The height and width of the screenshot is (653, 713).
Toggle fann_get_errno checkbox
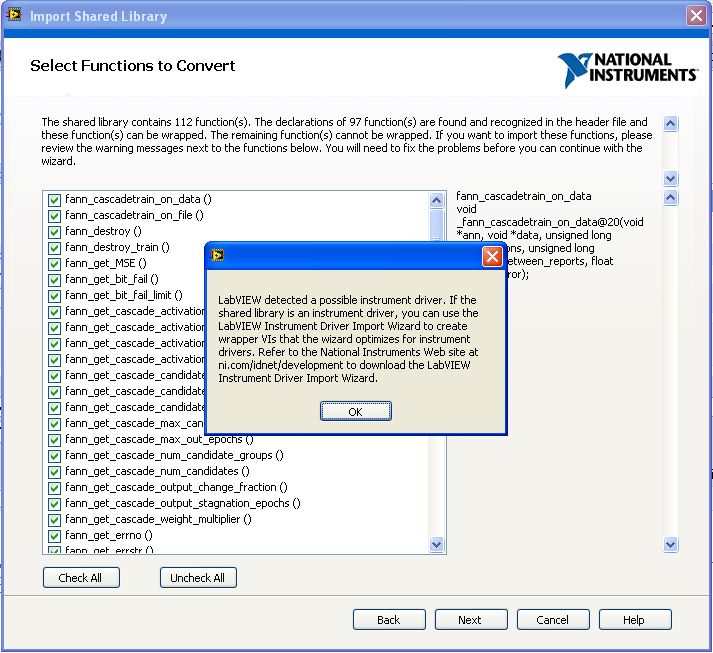[54, 536]
